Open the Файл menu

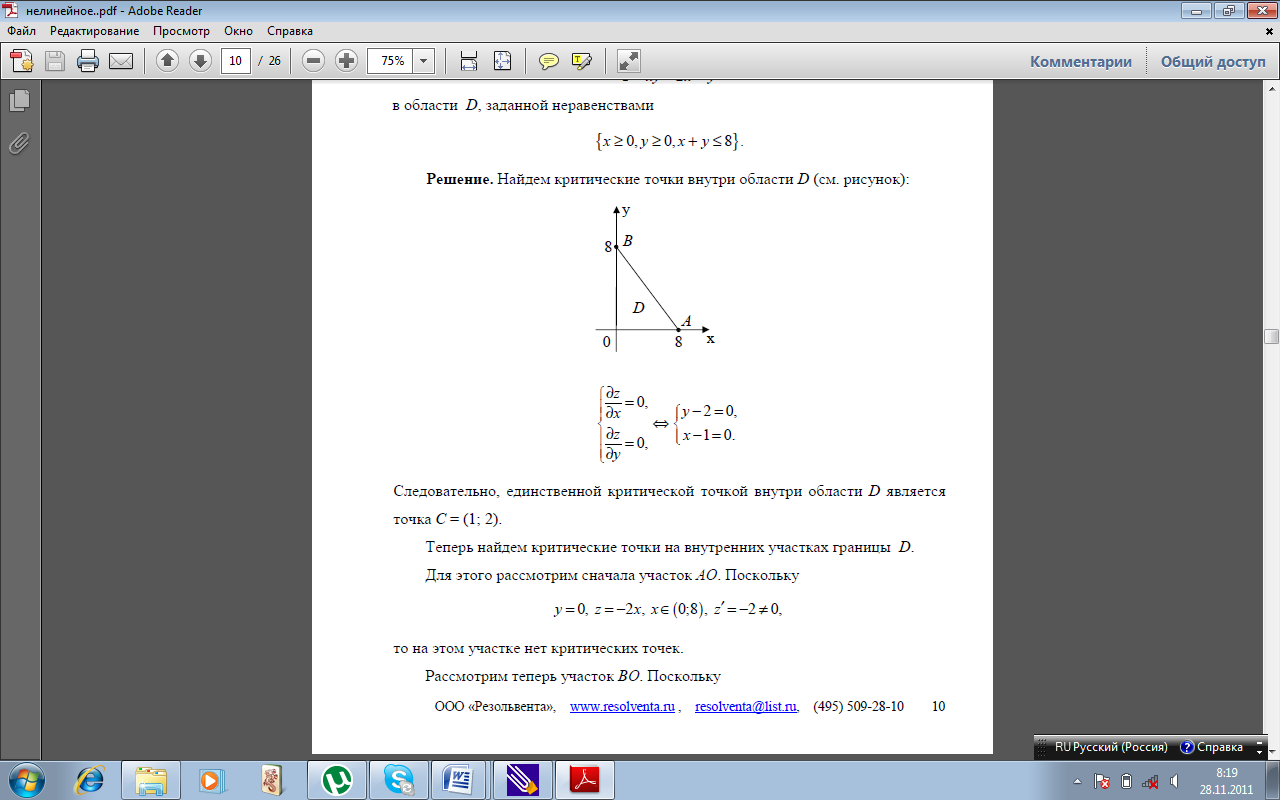tap(21, 31)
